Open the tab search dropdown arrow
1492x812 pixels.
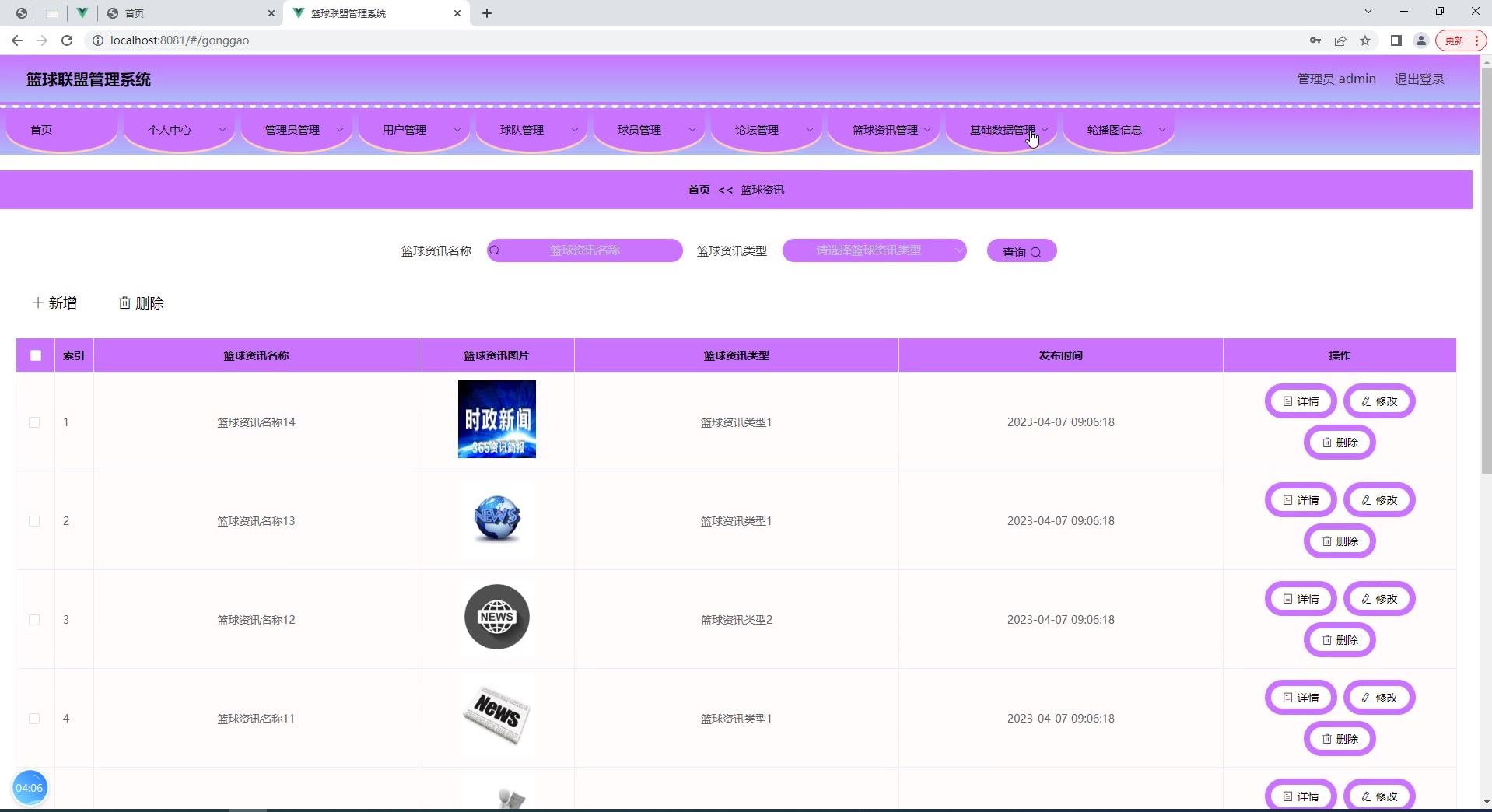[x=1368, y=12]
